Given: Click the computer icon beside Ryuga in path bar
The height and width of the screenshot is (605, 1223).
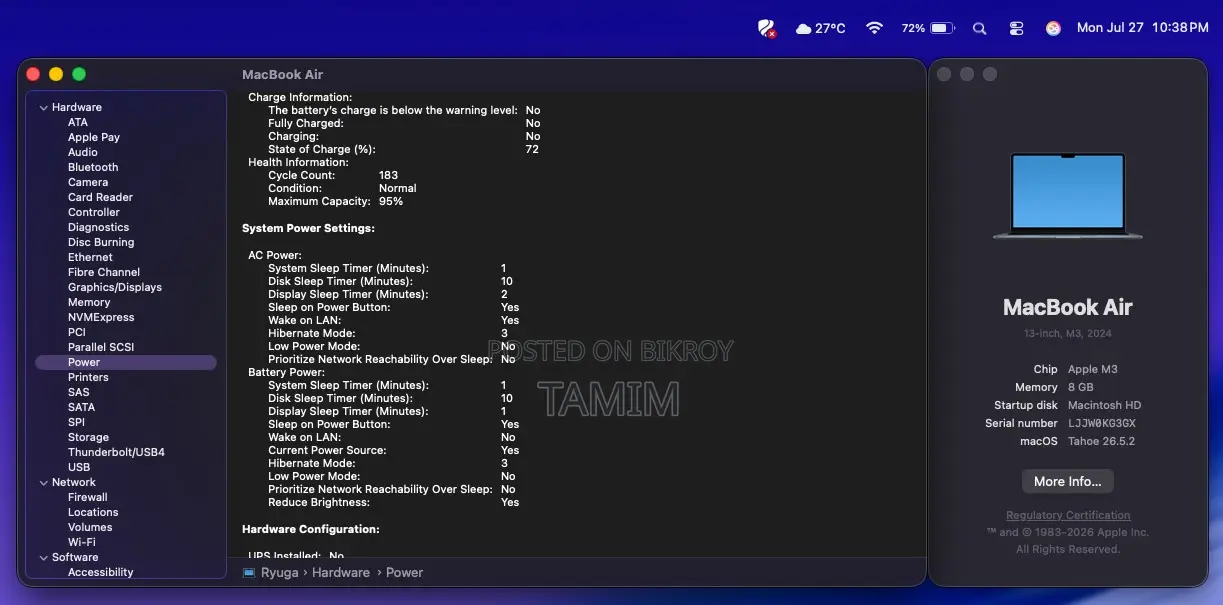Looking at the screenshot, I should (x=249, y=572).
